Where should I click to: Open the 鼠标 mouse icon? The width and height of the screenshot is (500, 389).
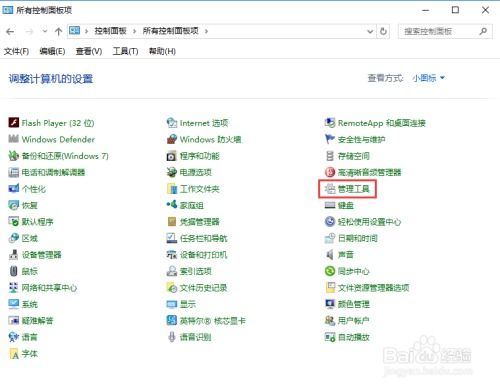[x=14, y=271]
